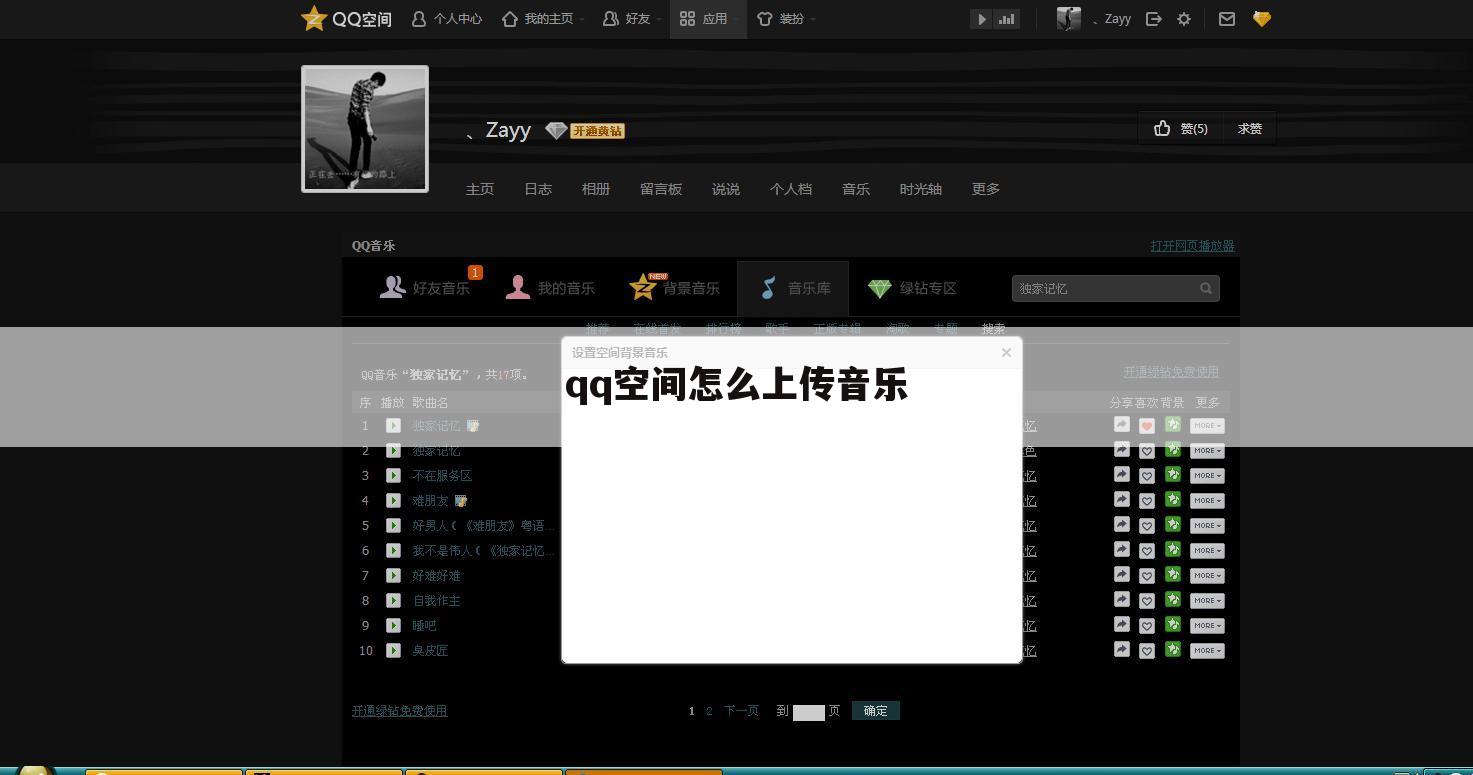Click the 确定 page jump button
This screenshot has width=1473, height=775.
tap(876, 711)
